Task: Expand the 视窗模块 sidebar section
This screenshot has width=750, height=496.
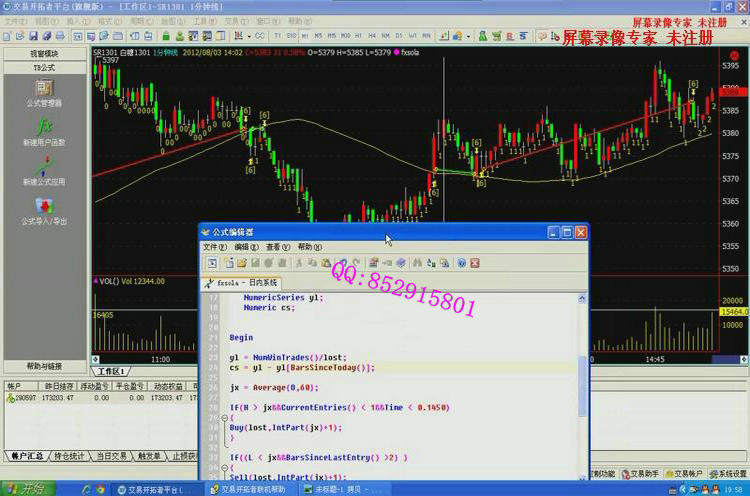Action: (44, 53)
